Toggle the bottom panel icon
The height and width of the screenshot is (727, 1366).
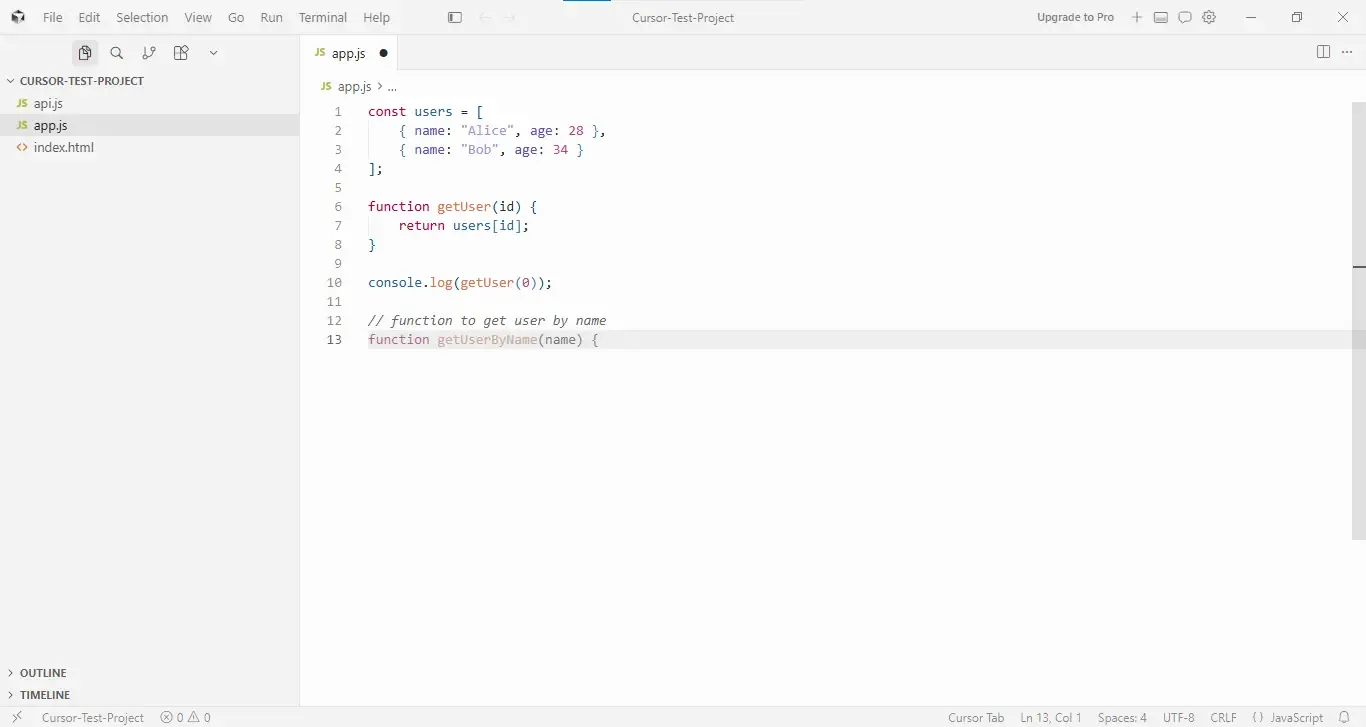click(x=1161, y=17)
